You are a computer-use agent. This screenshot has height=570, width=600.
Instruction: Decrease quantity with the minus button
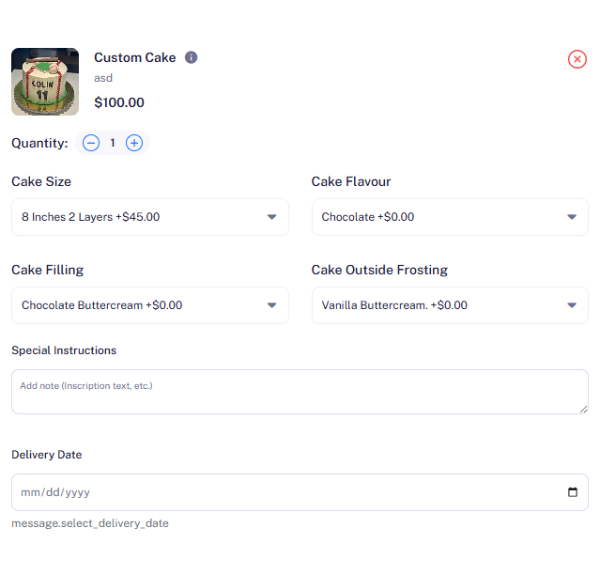coord(91,143)
